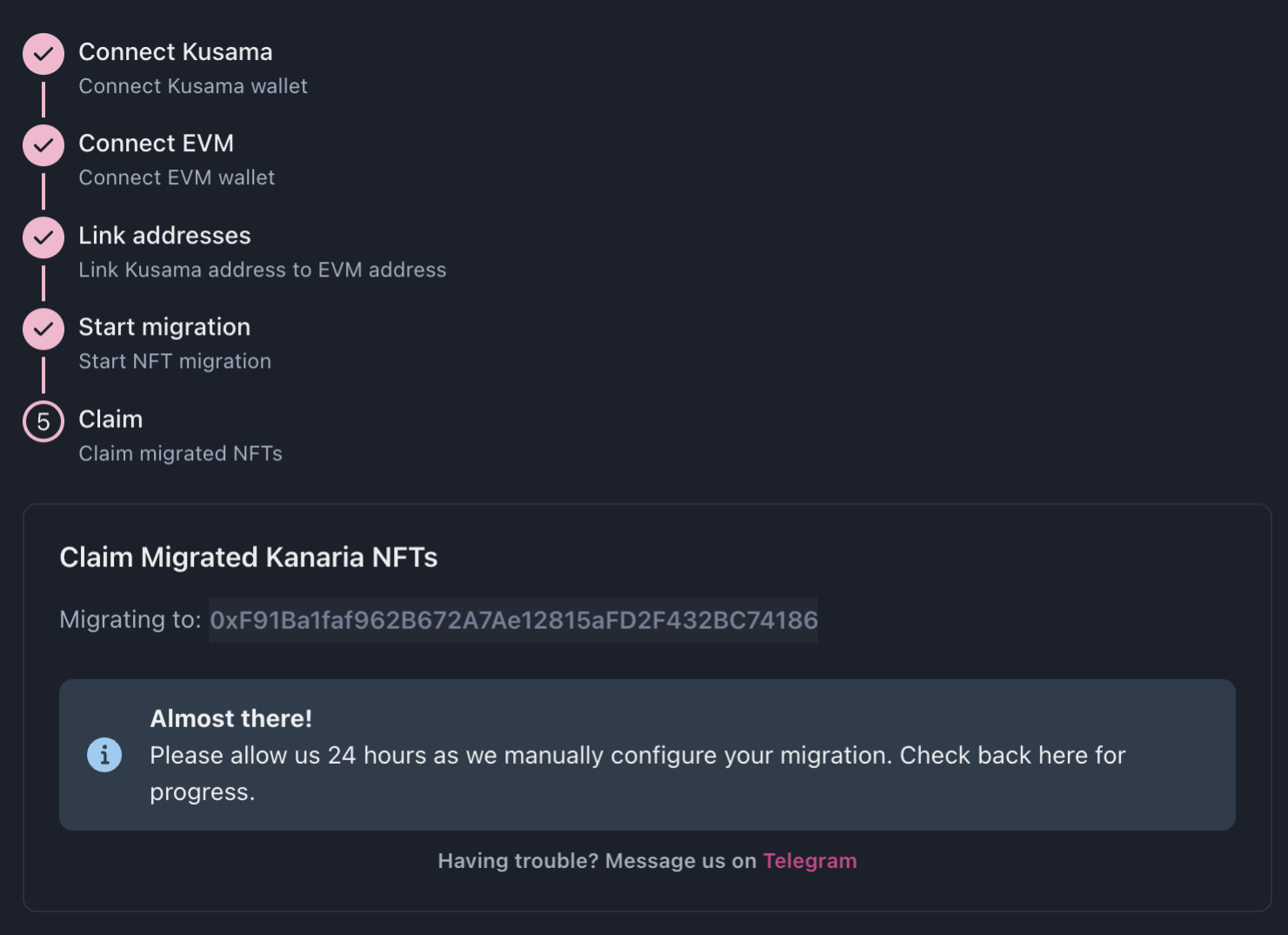This screenshot has width=1288, height=935.
Task: Click the Migrating to label text
Action: click(x=130, y=618)
